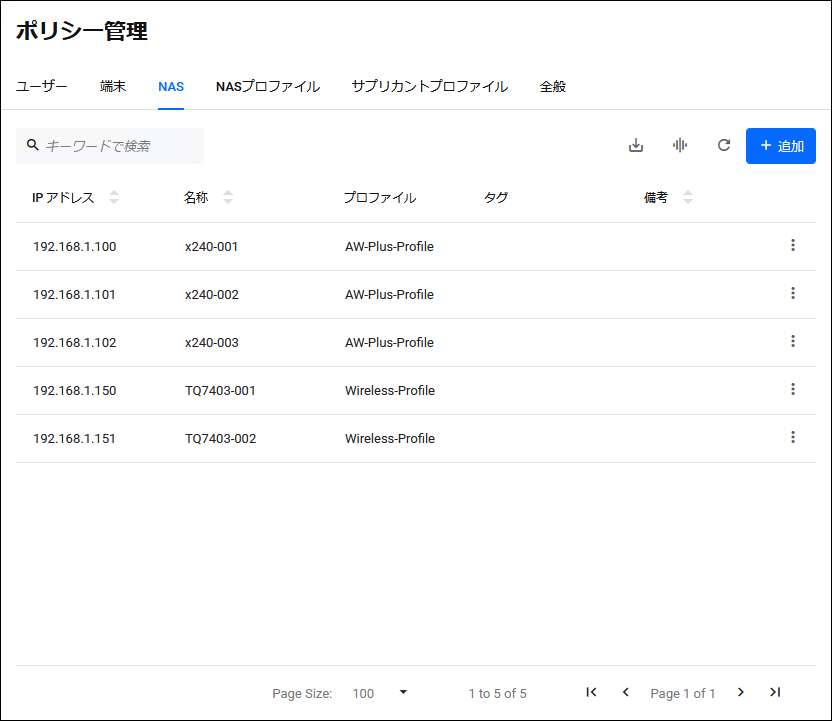Switch to the 全般 tab
This screenshot has width=832, height=721.
click(553, 86)
